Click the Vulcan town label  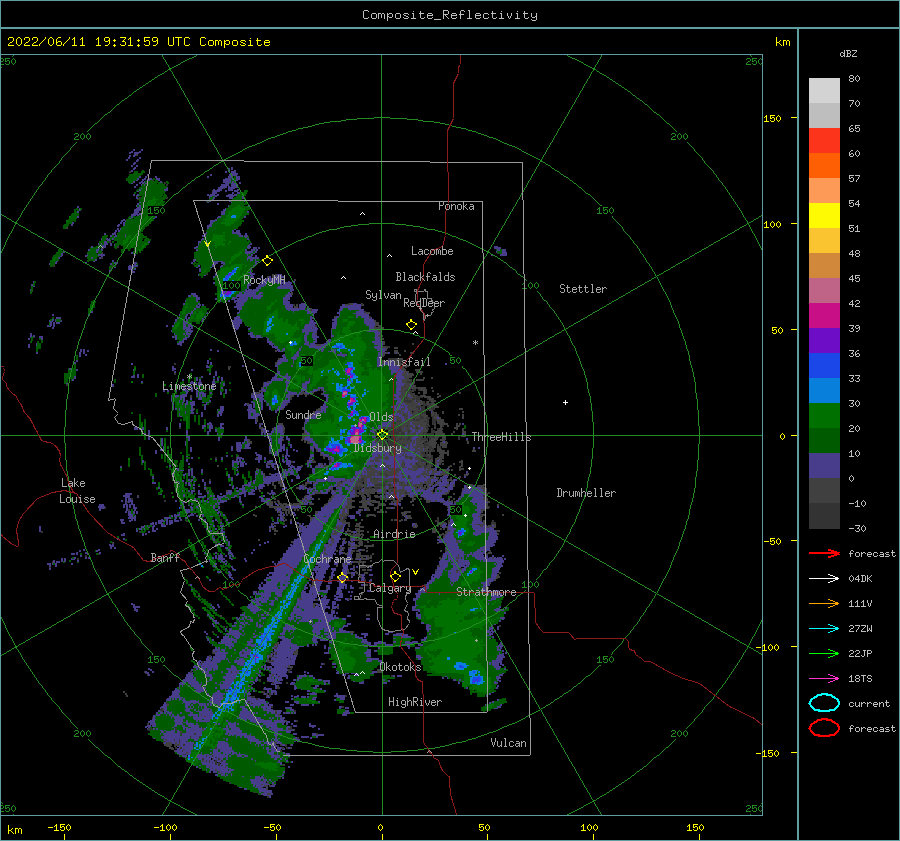508,743
